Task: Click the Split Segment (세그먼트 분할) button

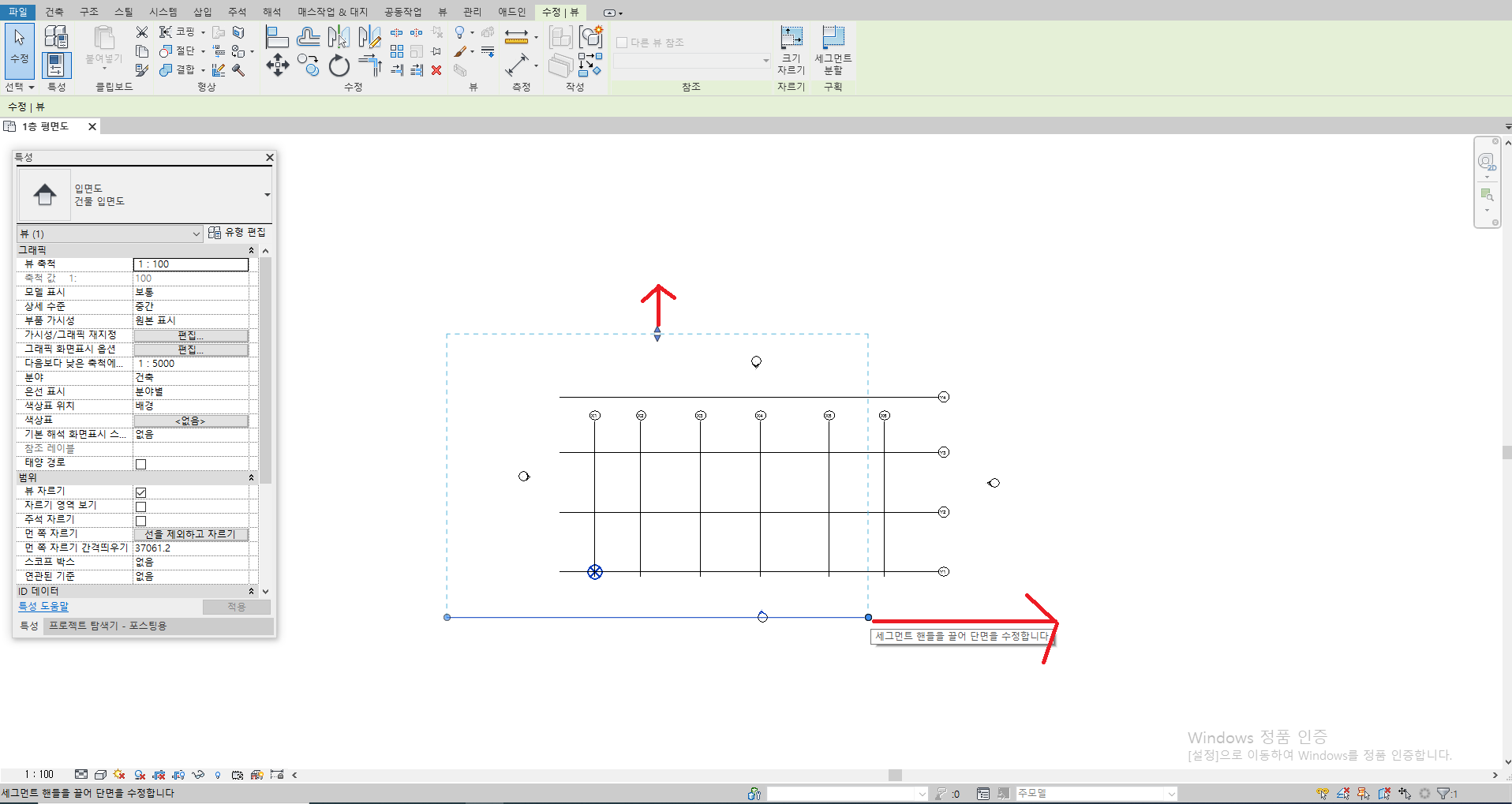Action: 833,50
